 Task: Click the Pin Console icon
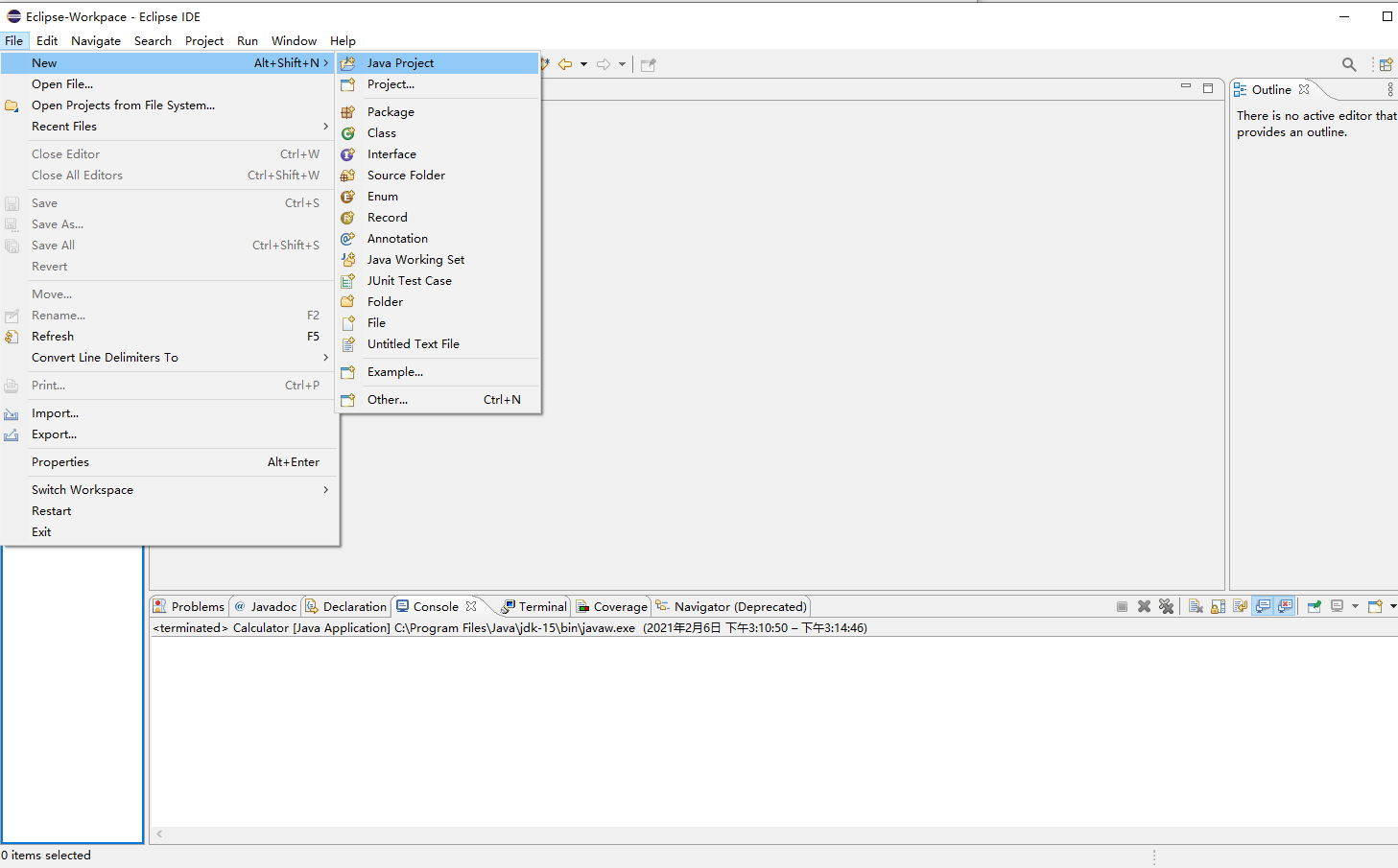coord(1315,606)
